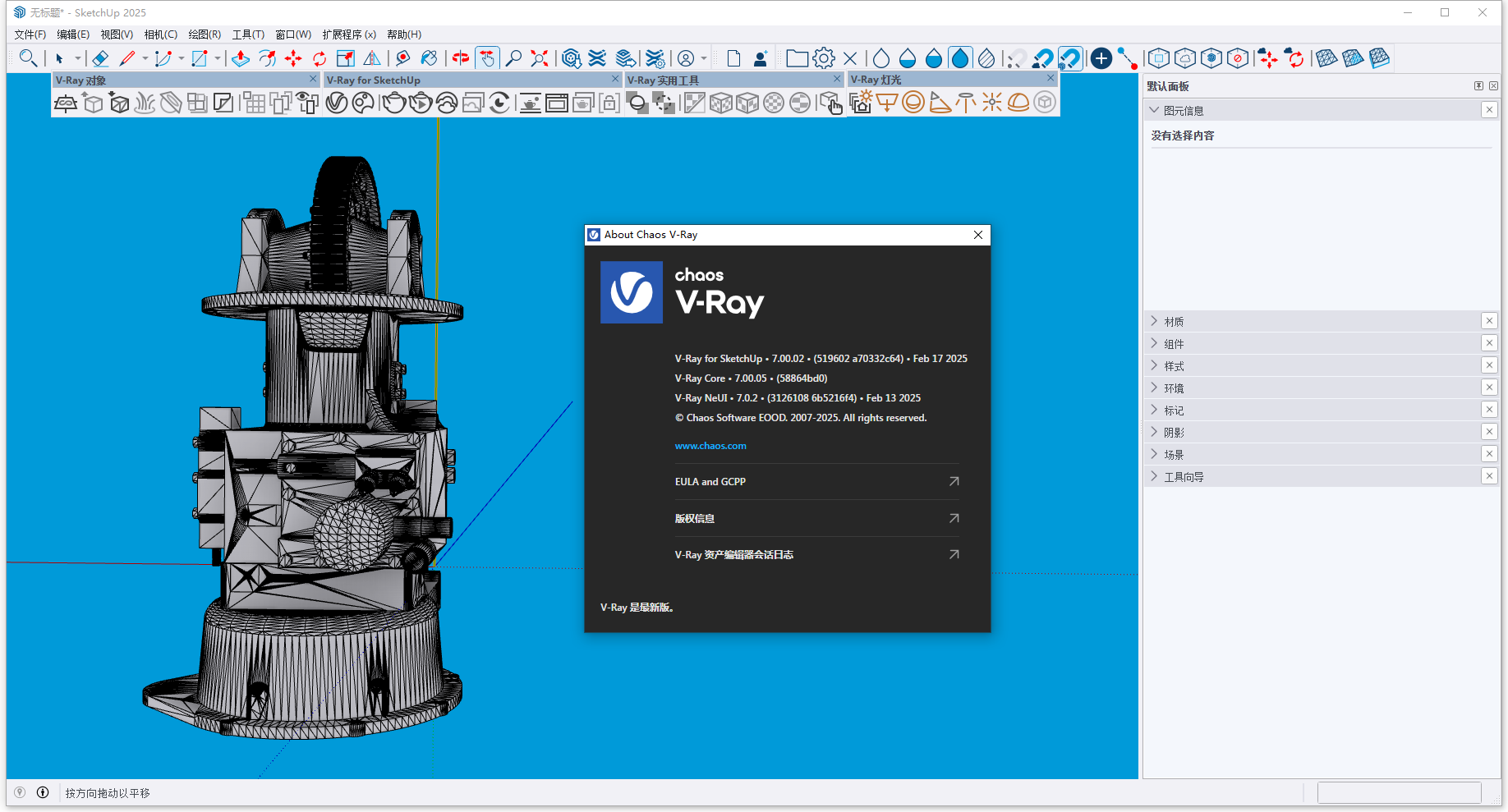Close the 场景 panel with its X
Screen dimensions: 1508x812
[1489, 453]
